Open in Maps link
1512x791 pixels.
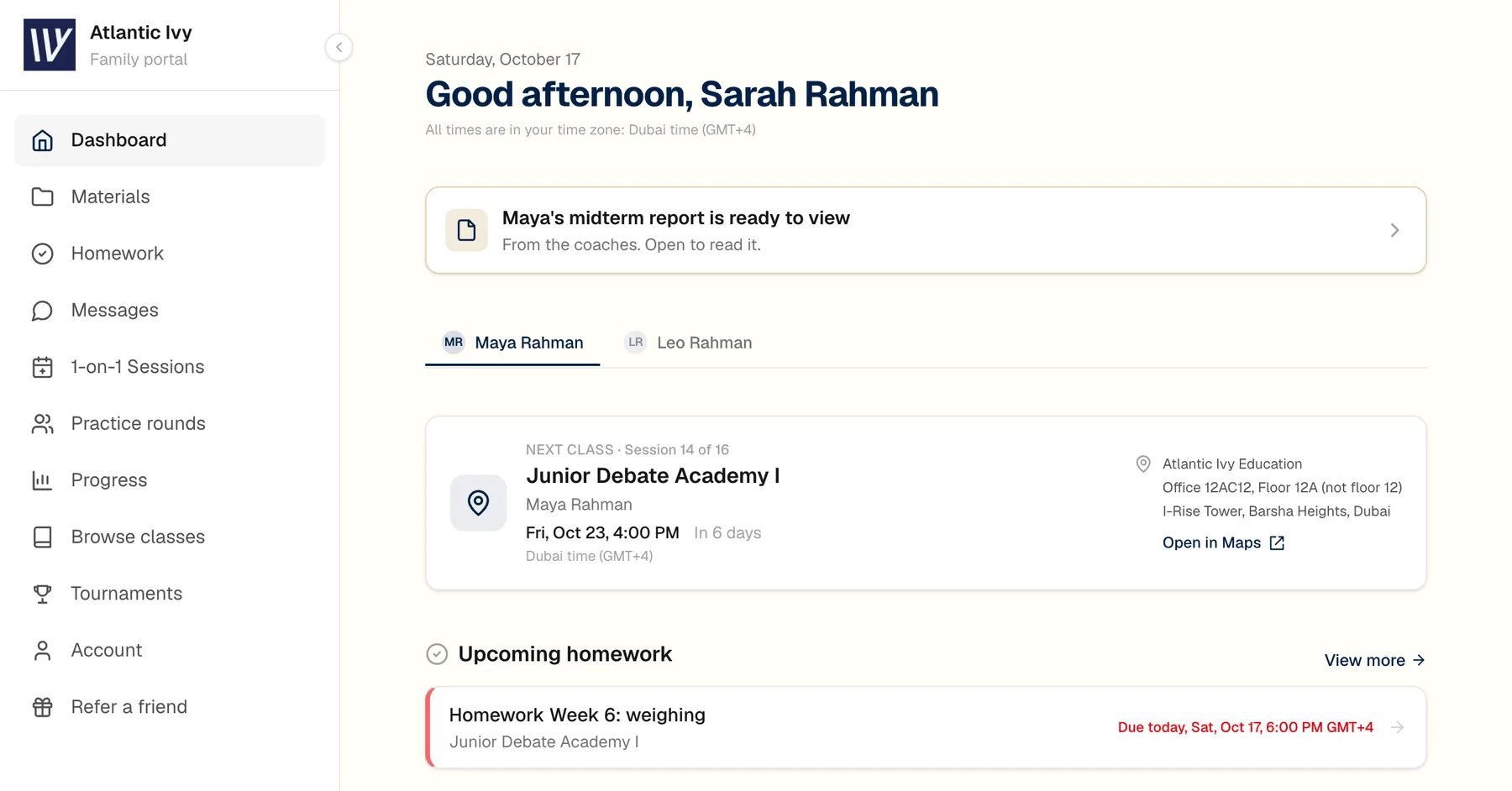(1224, 543)
